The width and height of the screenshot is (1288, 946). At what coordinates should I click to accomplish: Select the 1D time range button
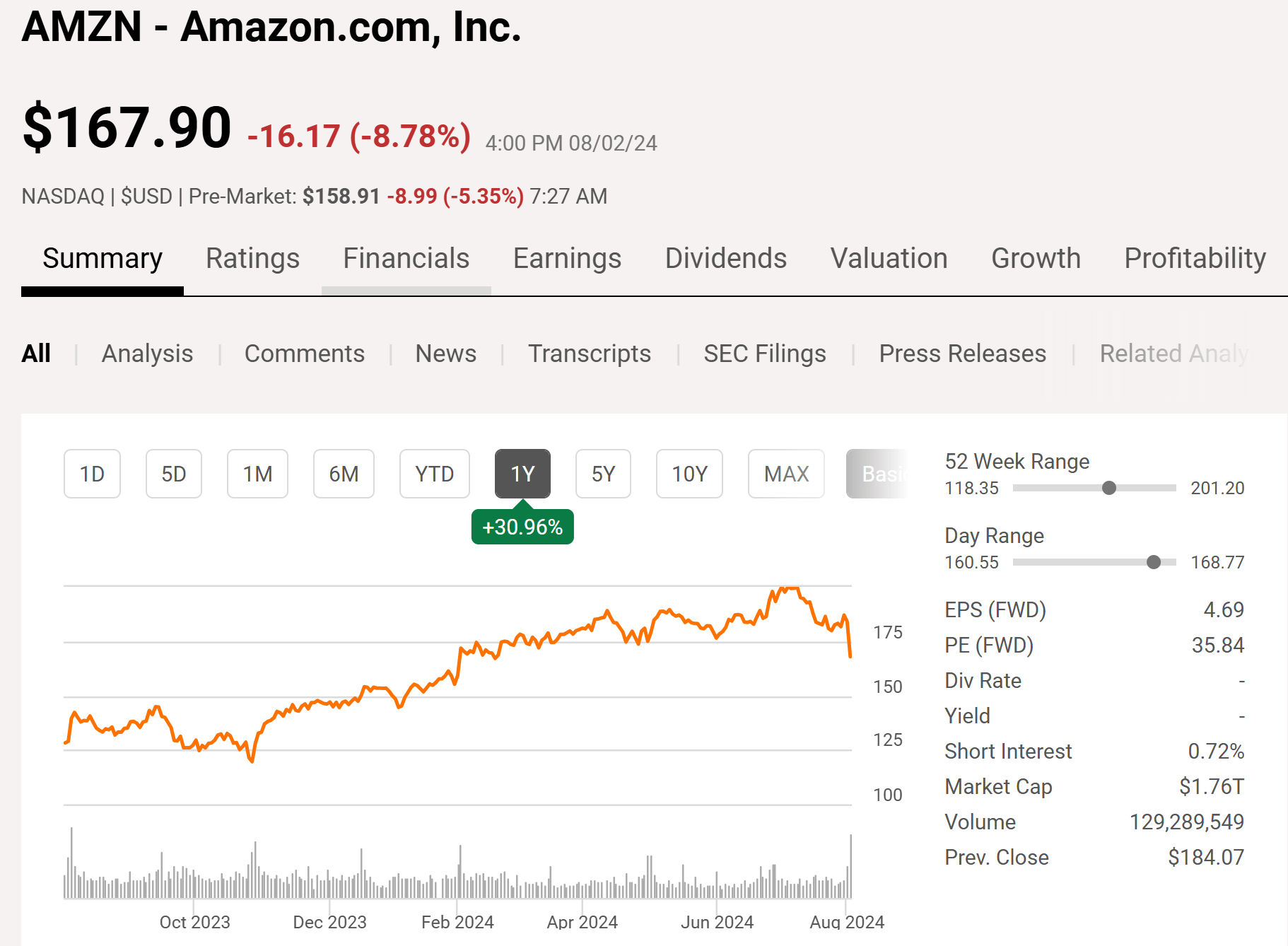[x=92, y=474]
